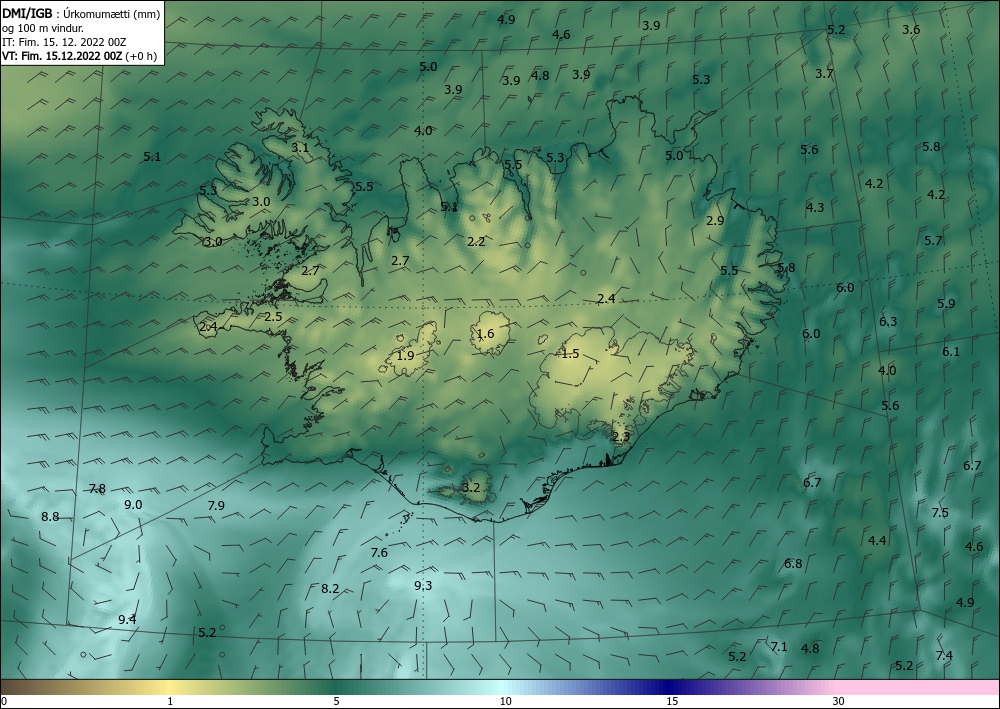Click the value 6.8 on the map
Image resolution: width=1000 pixels, height=709 pixels.
pyautogui.click(x=793, y=563)
